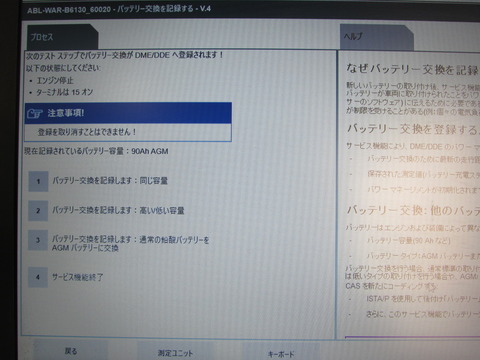Screen dimensions: 480x360
Task: Click the pointing hand icon beside 注意事項
Action: [35, 113]
